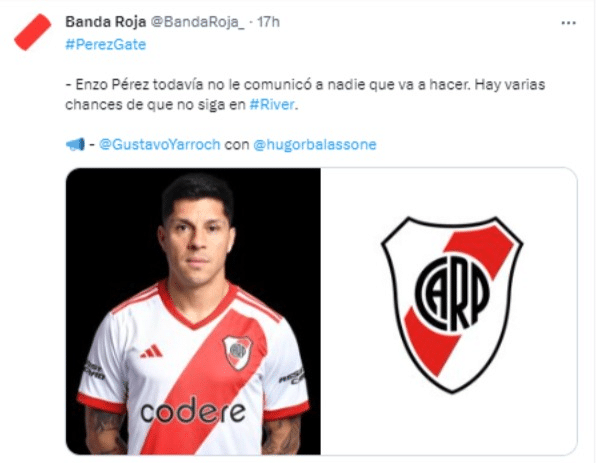Open the @GustavoYarroch mention
596x463 pixels.
click(160, 144)
